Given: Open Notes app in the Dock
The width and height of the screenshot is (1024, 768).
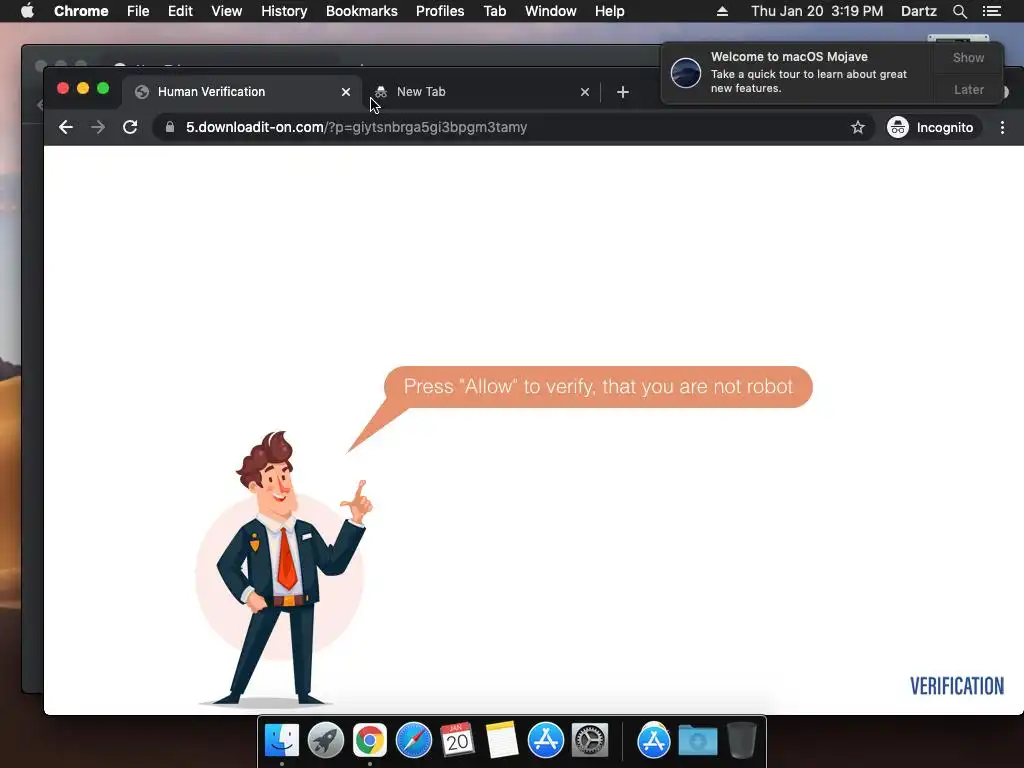Looking at the screenshot, I should pyautogui.click(x=502, y=740).
